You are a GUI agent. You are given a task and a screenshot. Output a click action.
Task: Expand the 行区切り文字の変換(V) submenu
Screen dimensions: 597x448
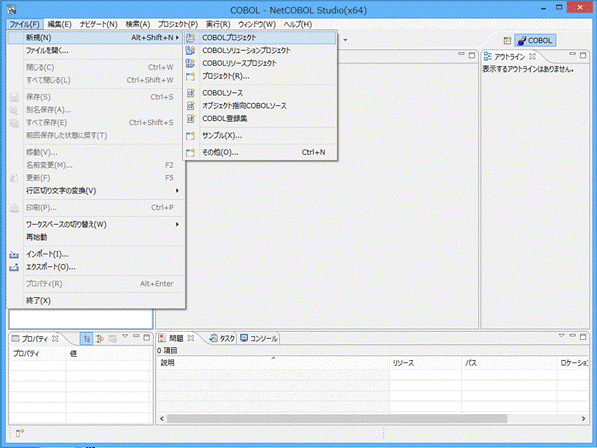177,191
